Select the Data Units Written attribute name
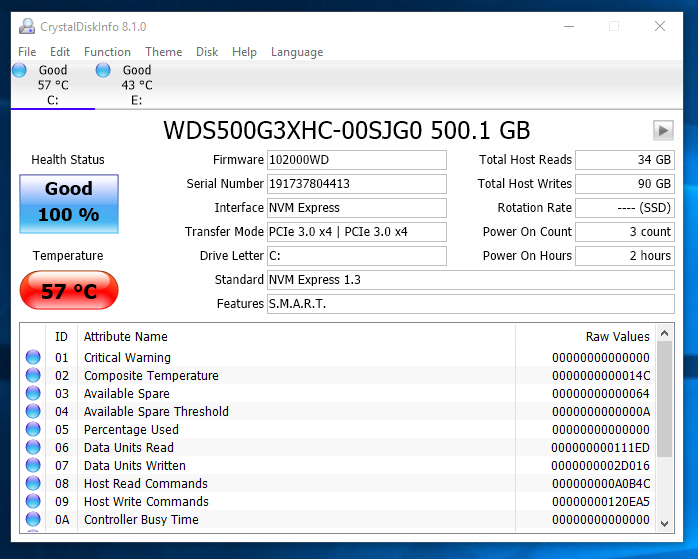Screen dimensions: 698x559 click(x=134, y=466)
